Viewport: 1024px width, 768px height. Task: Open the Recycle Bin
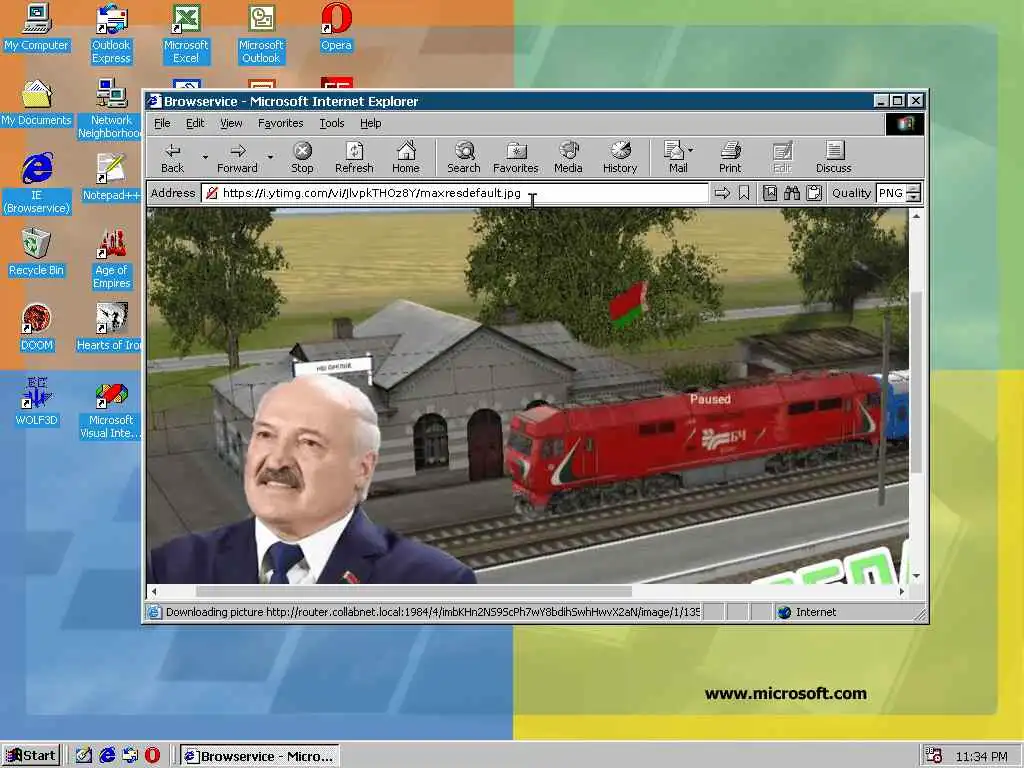pyautogui.click(x=36, y=253)
